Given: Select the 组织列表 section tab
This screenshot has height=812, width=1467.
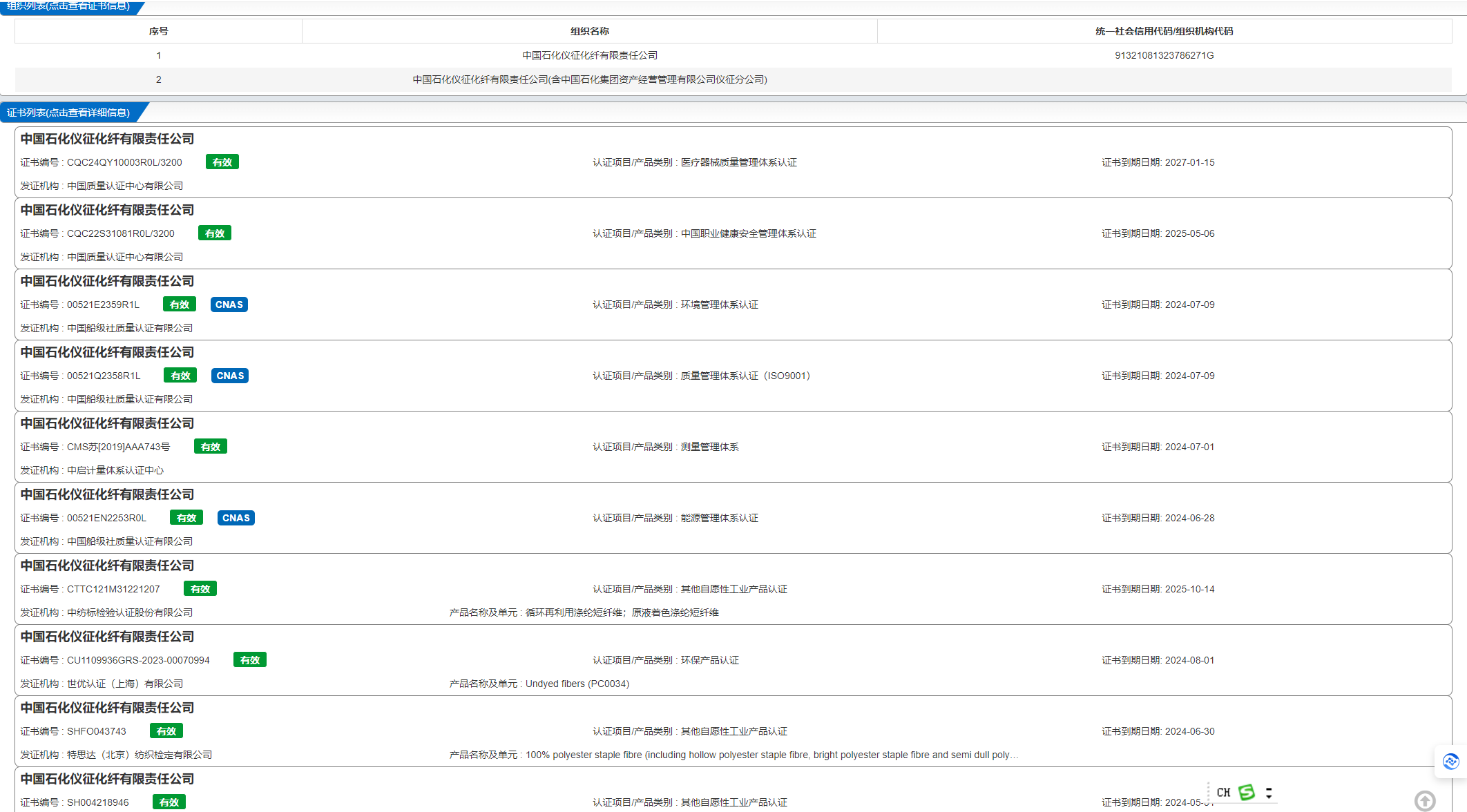Looking at the screenshot, I should (68, 6).
